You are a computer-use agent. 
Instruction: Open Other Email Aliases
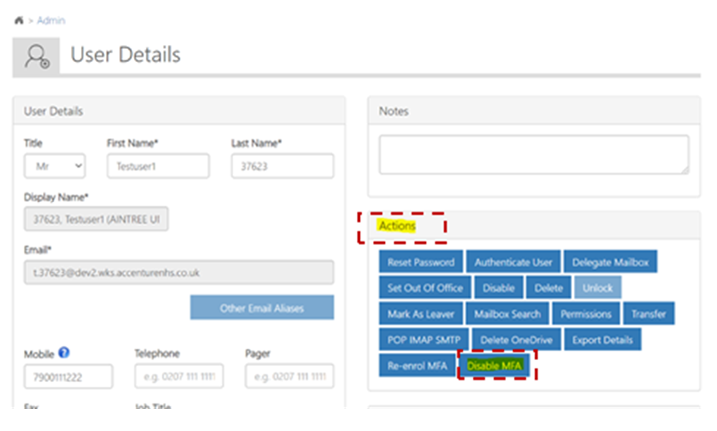(262, 308)
